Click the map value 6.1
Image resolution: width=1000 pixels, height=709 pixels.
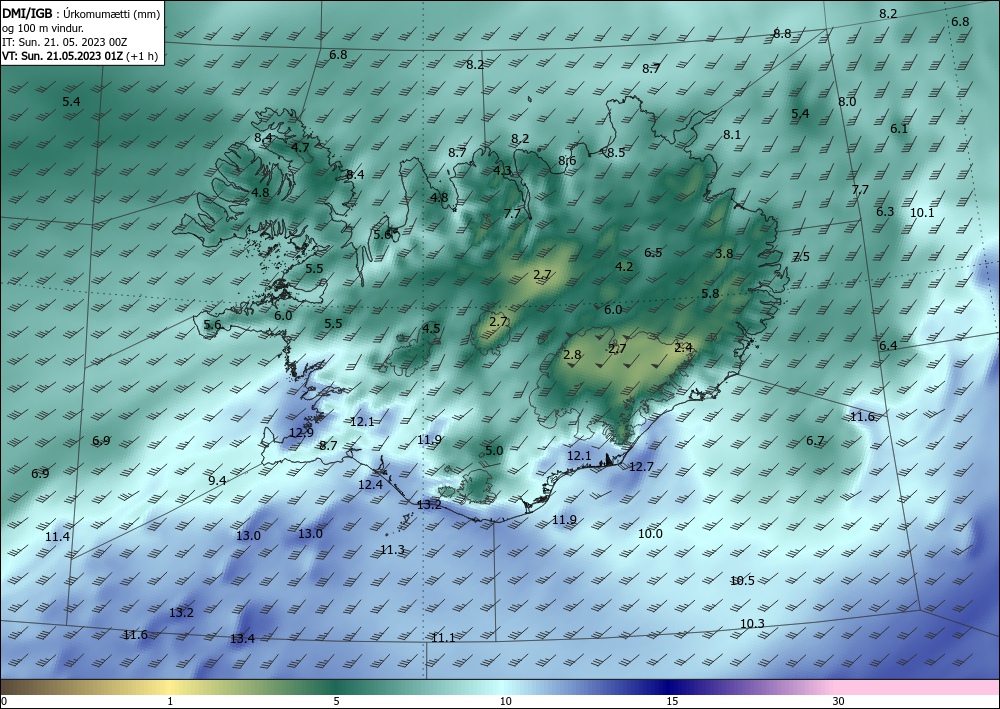[x=899, y=128]
